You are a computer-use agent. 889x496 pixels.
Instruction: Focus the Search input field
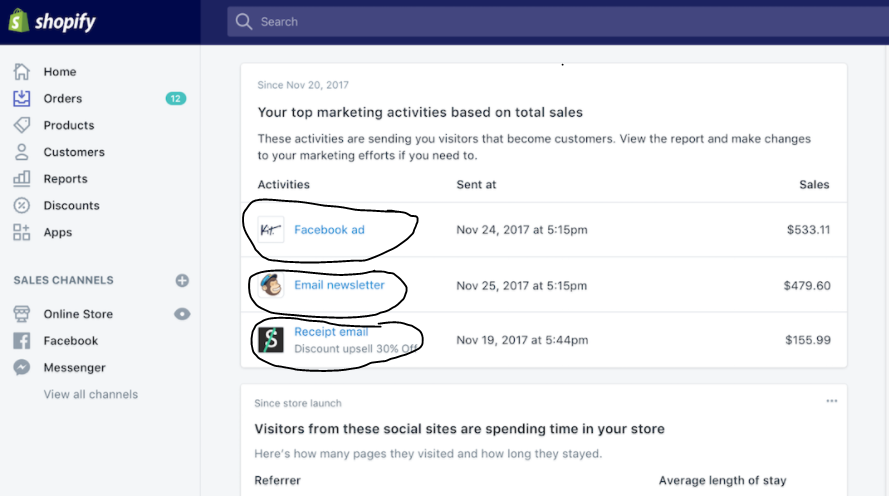(558, 22)
